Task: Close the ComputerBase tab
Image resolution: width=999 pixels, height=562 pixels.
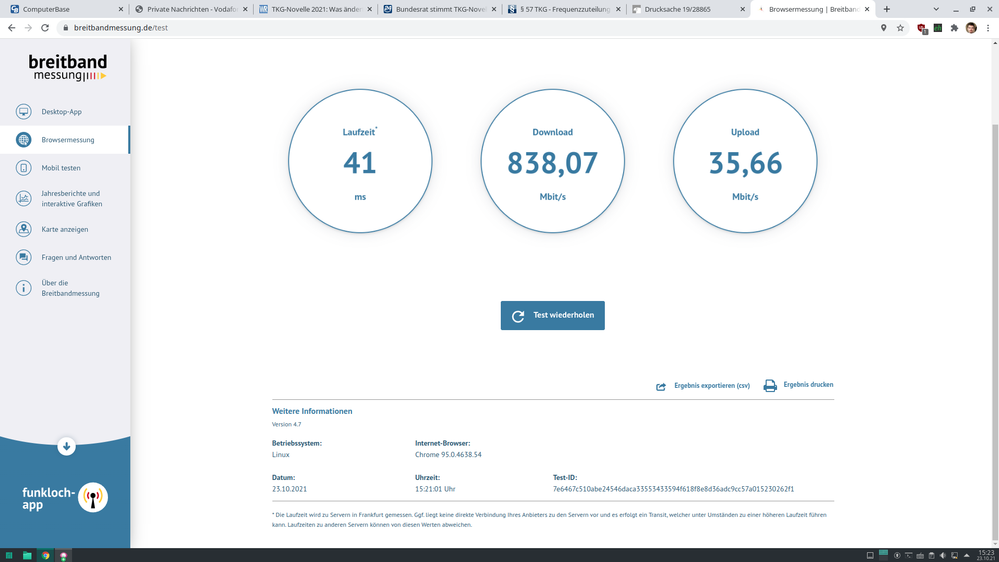Action: pos(120,10)
